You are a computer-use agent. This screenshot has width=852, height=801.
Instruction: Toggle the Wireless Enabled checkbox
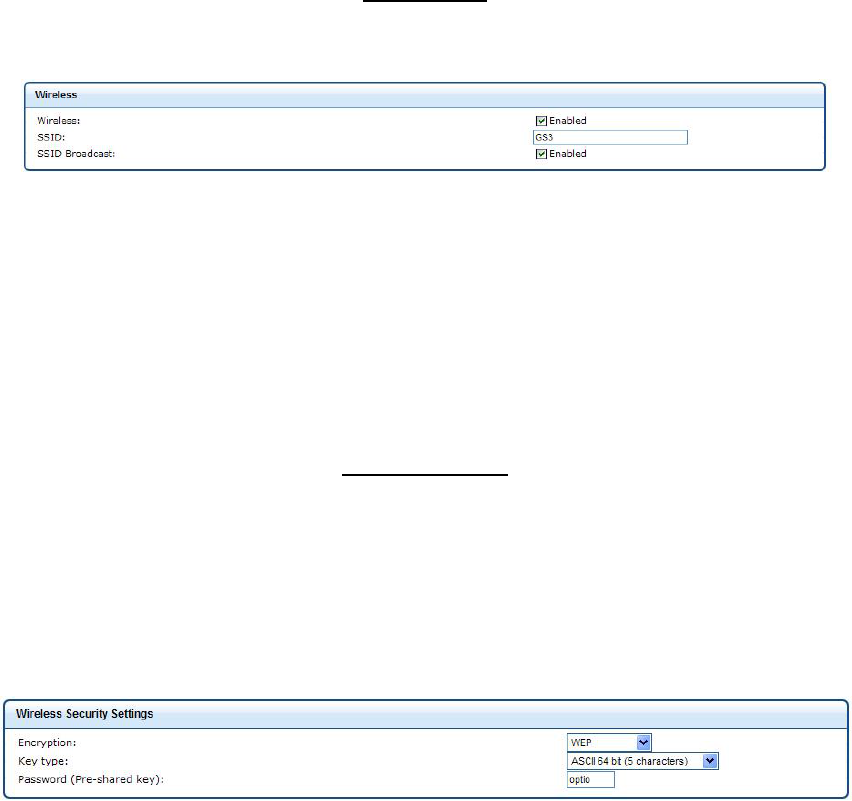541,121
